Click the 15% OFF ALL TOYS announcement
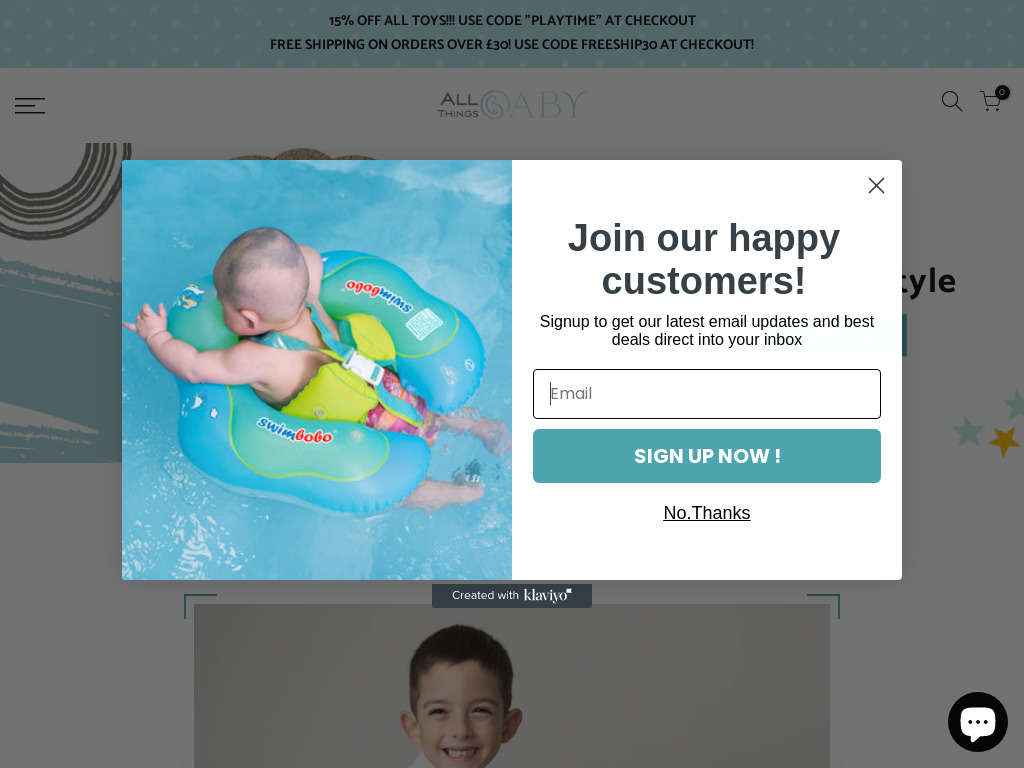 pos(512,21)
